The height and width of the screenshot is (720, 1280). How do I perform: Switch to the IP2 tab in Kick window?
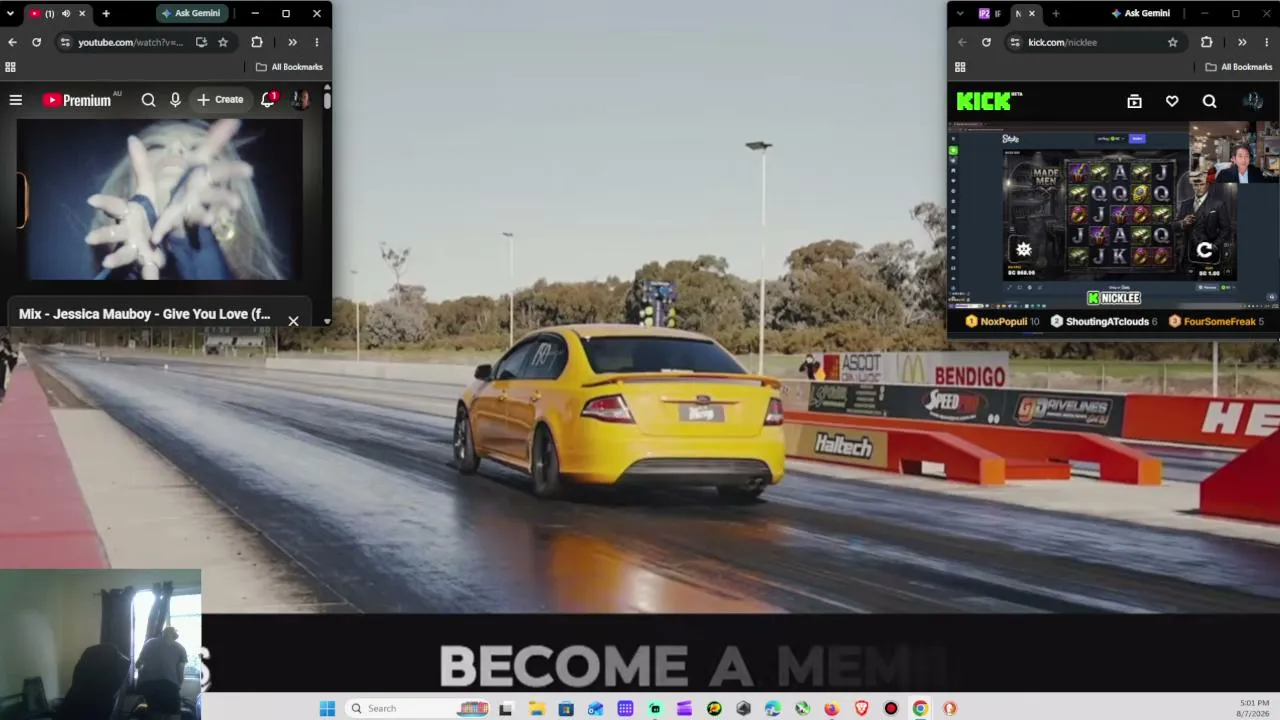click(990, 13)
